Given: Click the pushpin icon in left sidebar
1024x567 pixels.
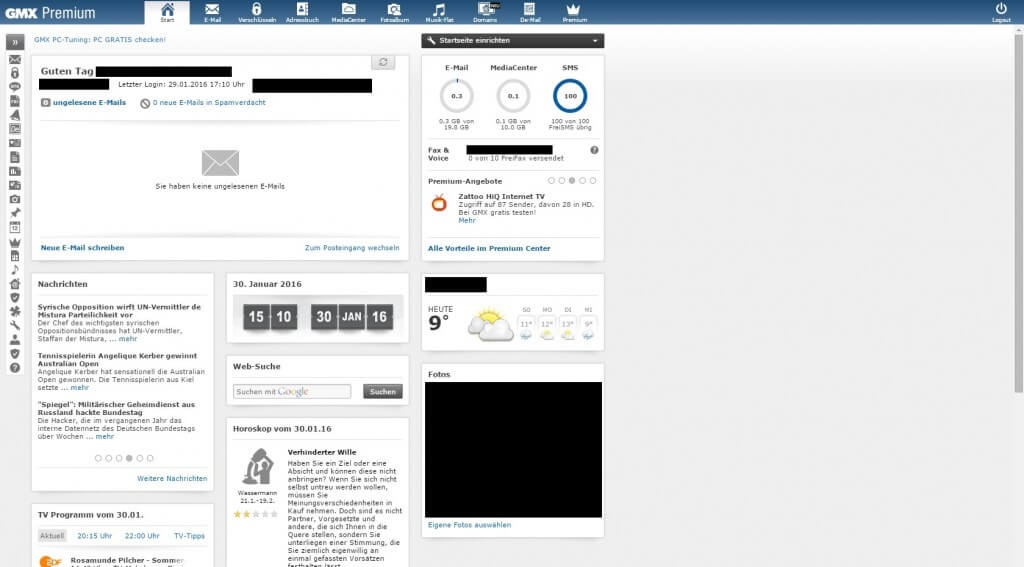Looking at the screenshot, I should (x=14, y=213).
